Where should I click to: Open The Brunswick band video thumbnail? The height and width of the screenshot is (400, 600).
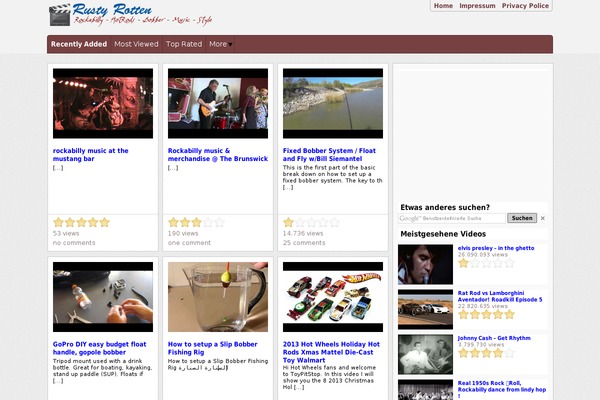click(x=218, y=103)
